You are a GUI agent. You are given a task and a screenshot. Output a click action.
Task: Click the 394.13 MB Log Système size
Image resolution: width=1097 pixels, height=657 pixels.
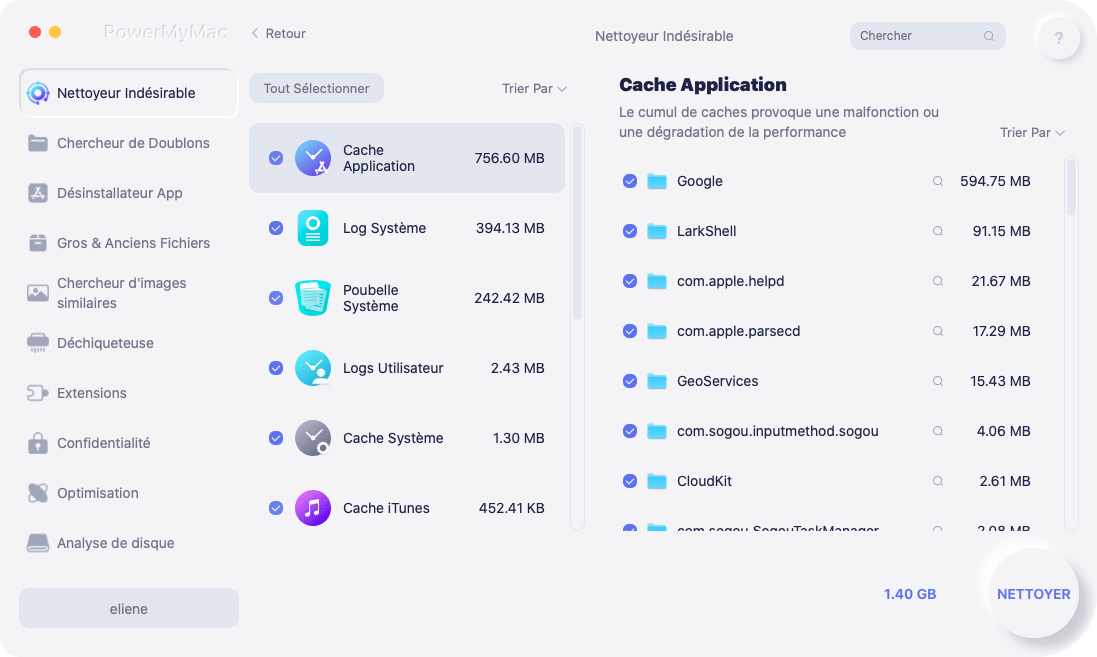pyautogui.click(x=510, y=228)
